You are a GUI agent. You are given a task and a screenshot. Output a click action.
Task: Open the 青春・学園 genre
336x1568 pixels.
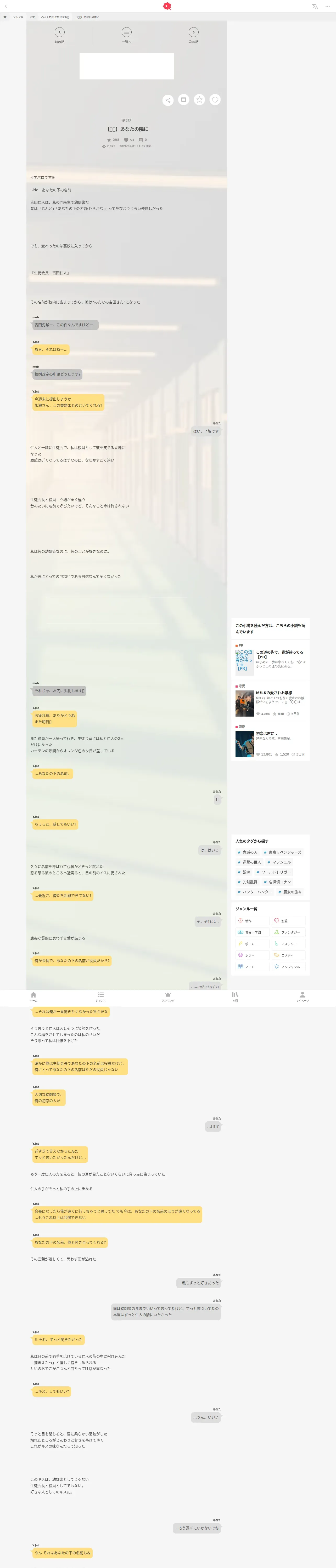(x=253, y=932)
